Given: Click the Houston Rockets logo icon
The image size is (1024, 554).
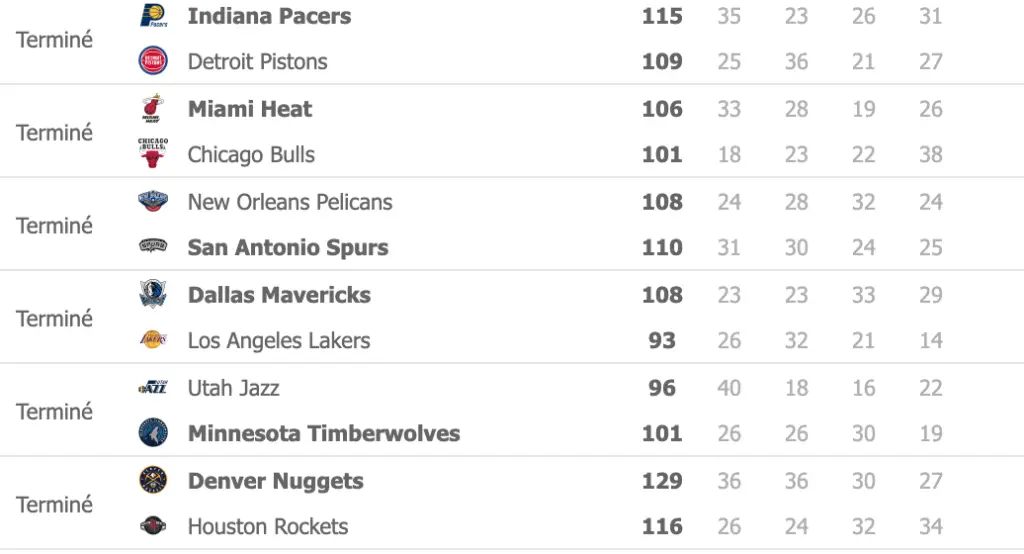Looking at the screenshot, I should pyautogui.click(x=153, y=526).
